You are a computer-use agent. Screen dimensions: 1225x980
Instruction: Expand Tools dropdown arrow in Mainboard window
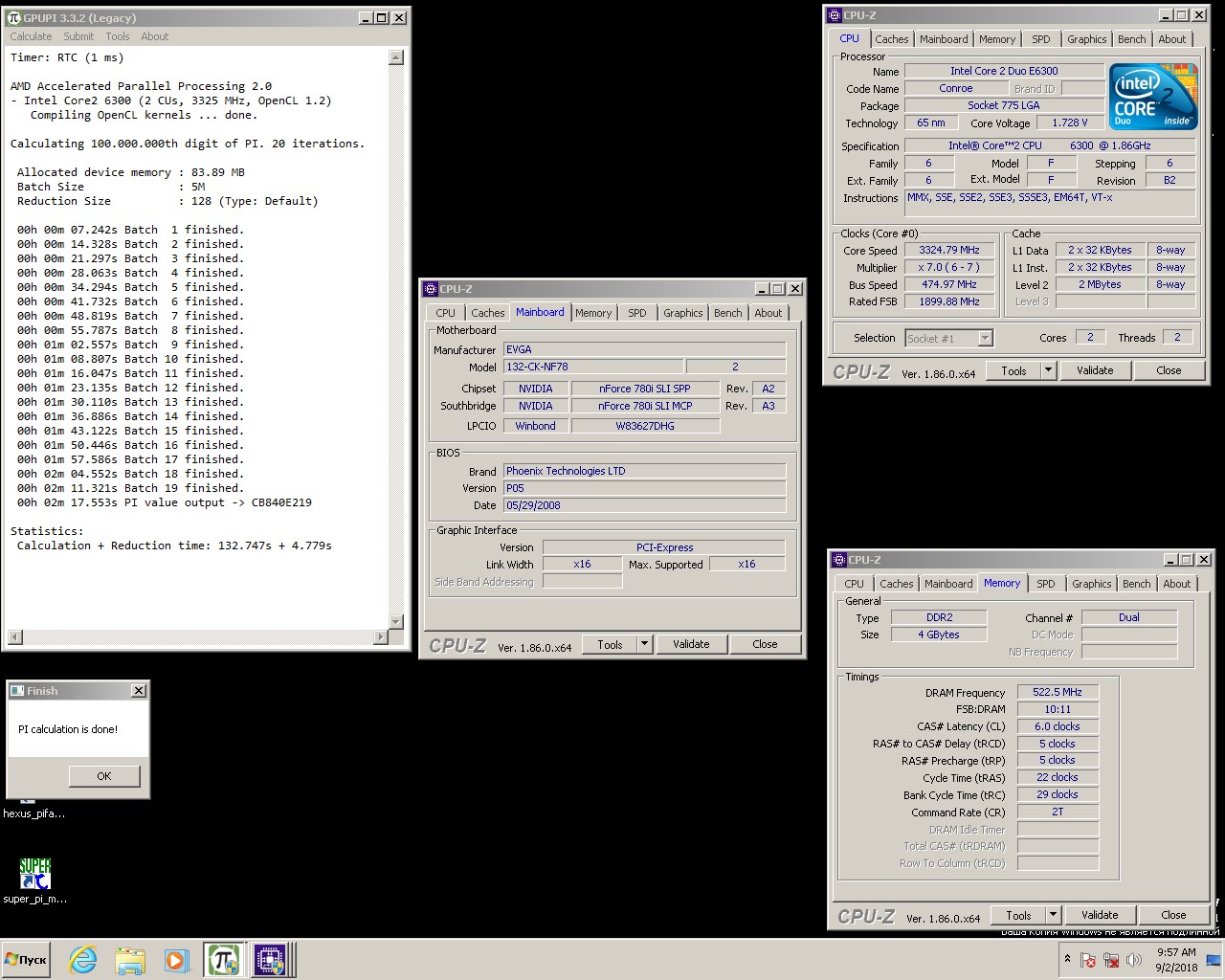click(644, 644)
